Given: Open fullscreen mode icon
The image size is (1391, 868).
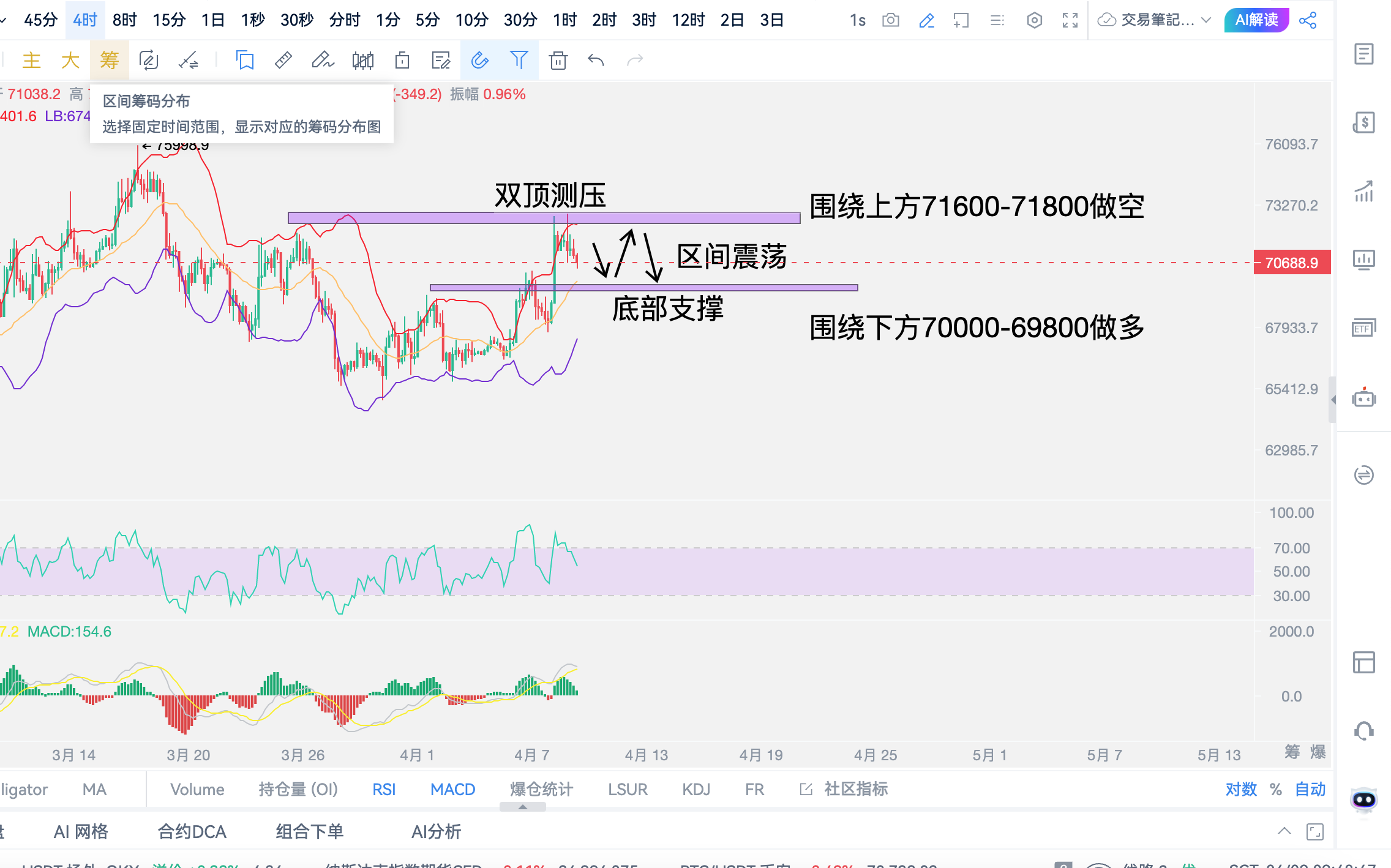Looking at the screenshot, I should pos(1070,20).
